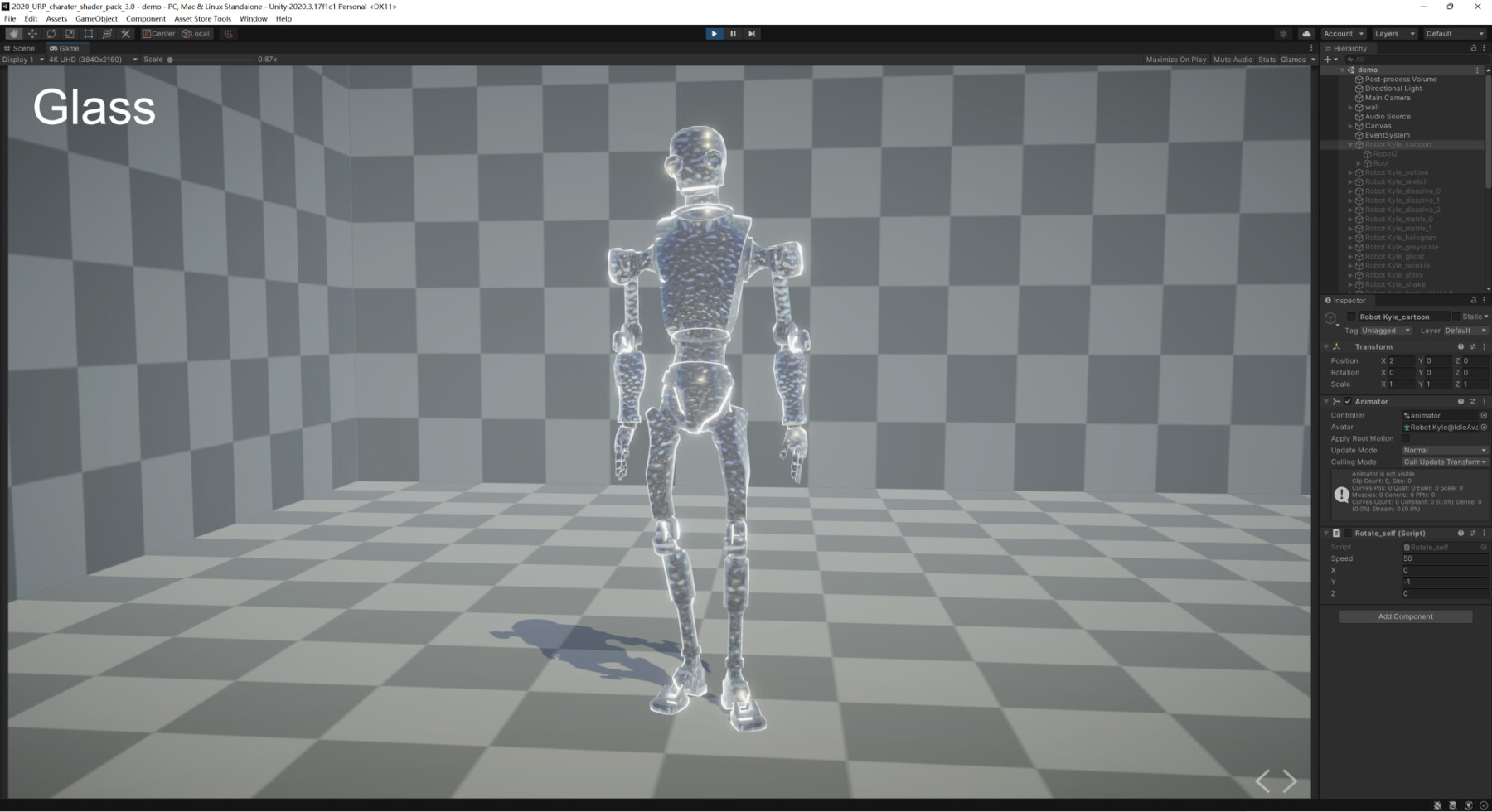Open the Component menu
Screen dimensions: 1492x812
coord(146,18)
